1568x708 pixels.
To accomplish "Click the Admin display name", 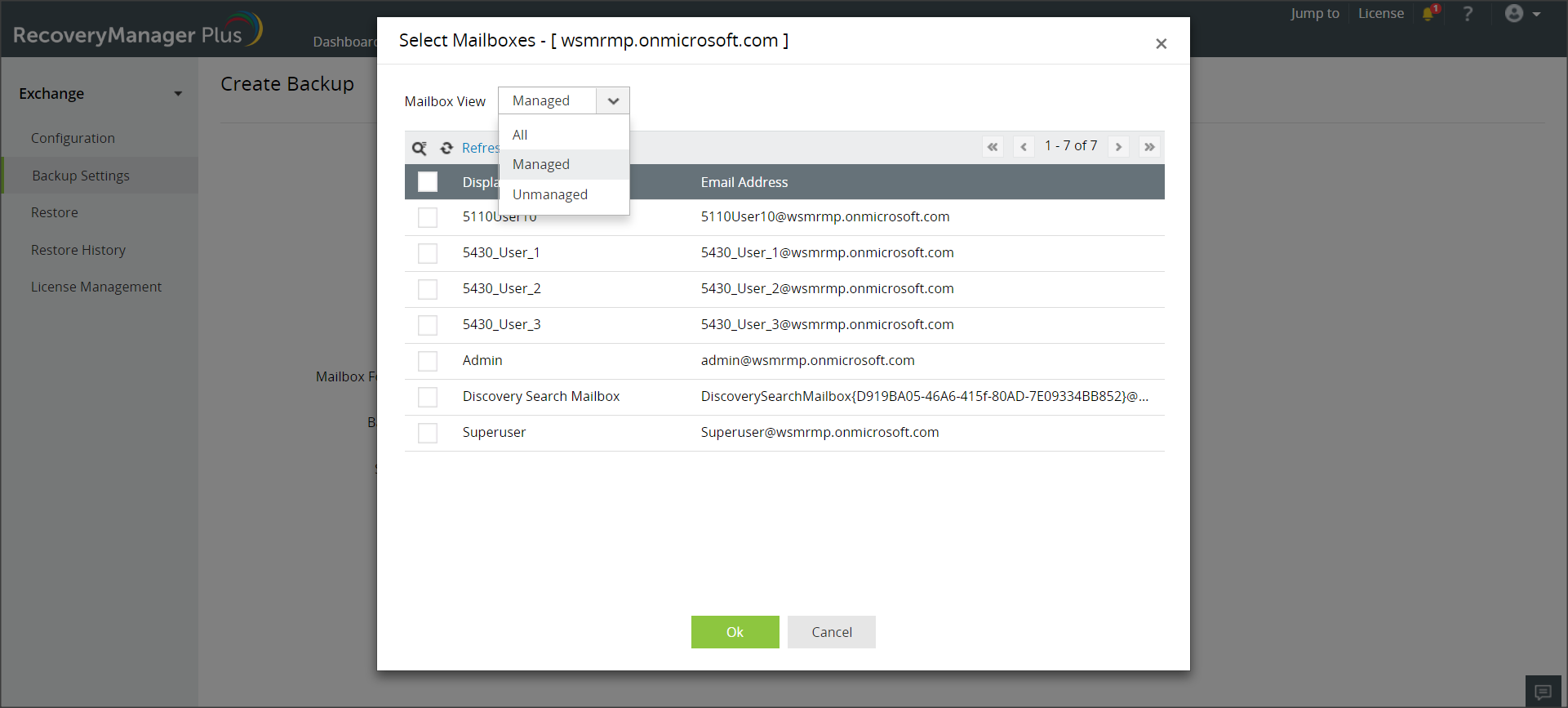I will (x=482, y=360).
